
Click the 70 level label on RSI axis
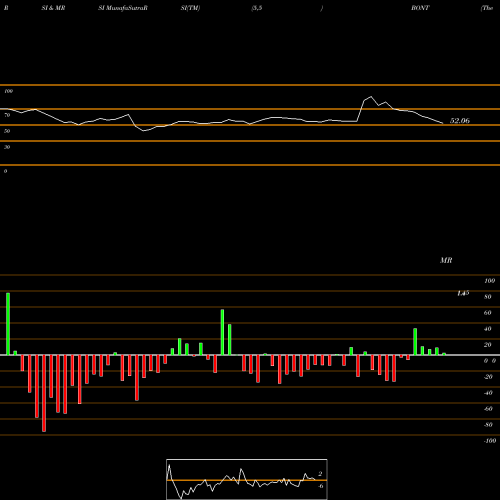pos(7,115)
